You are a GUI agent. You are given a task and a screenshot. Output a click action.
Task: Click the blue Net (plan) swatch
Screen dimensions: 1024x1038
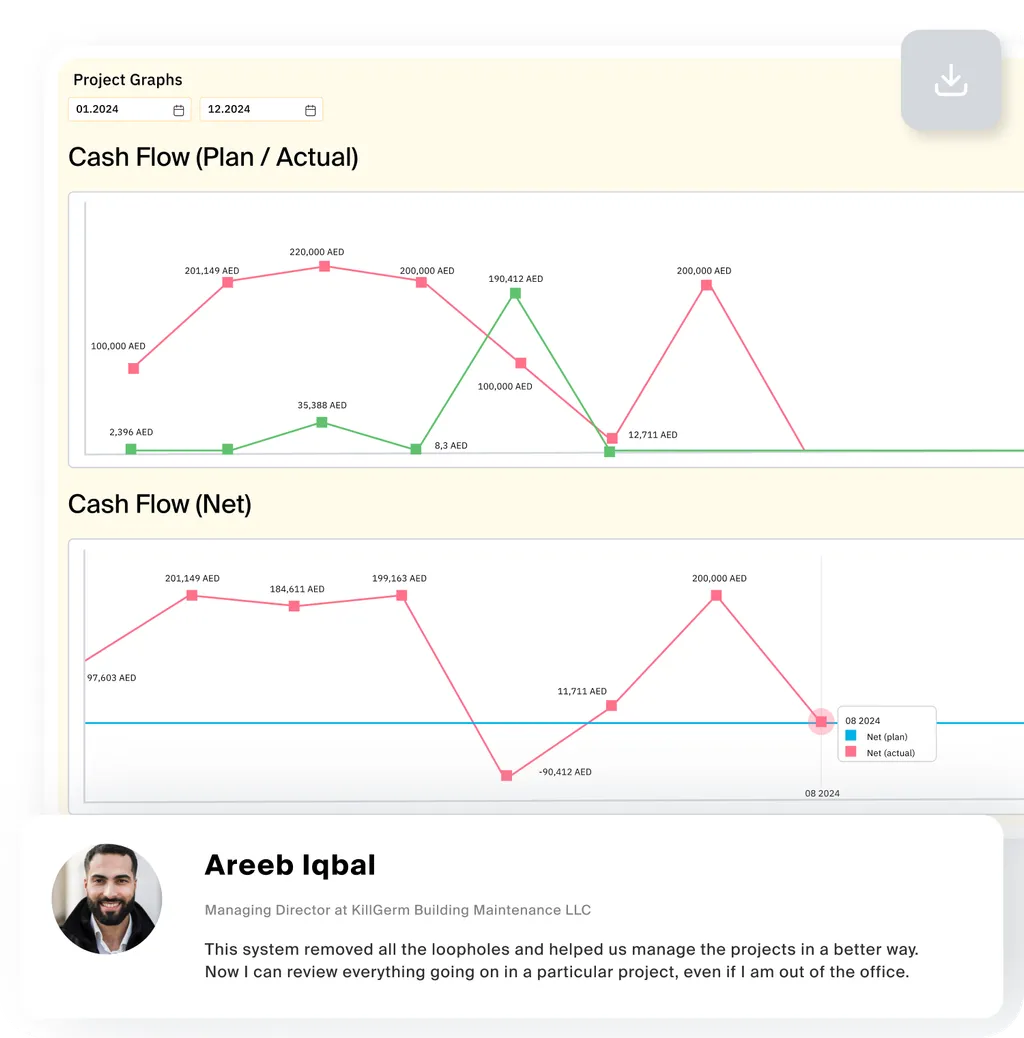tap(851, 735)
